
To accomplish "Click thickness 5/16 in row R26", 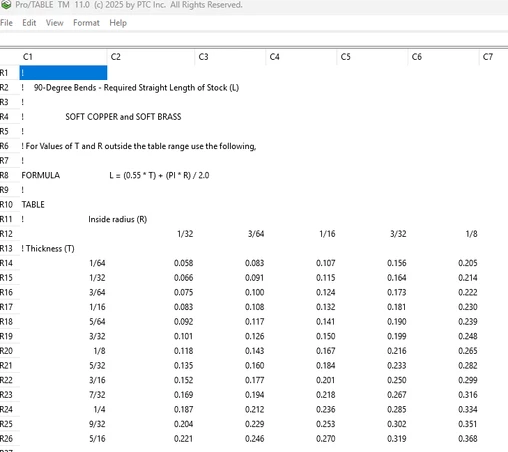I will coord(97,439).
